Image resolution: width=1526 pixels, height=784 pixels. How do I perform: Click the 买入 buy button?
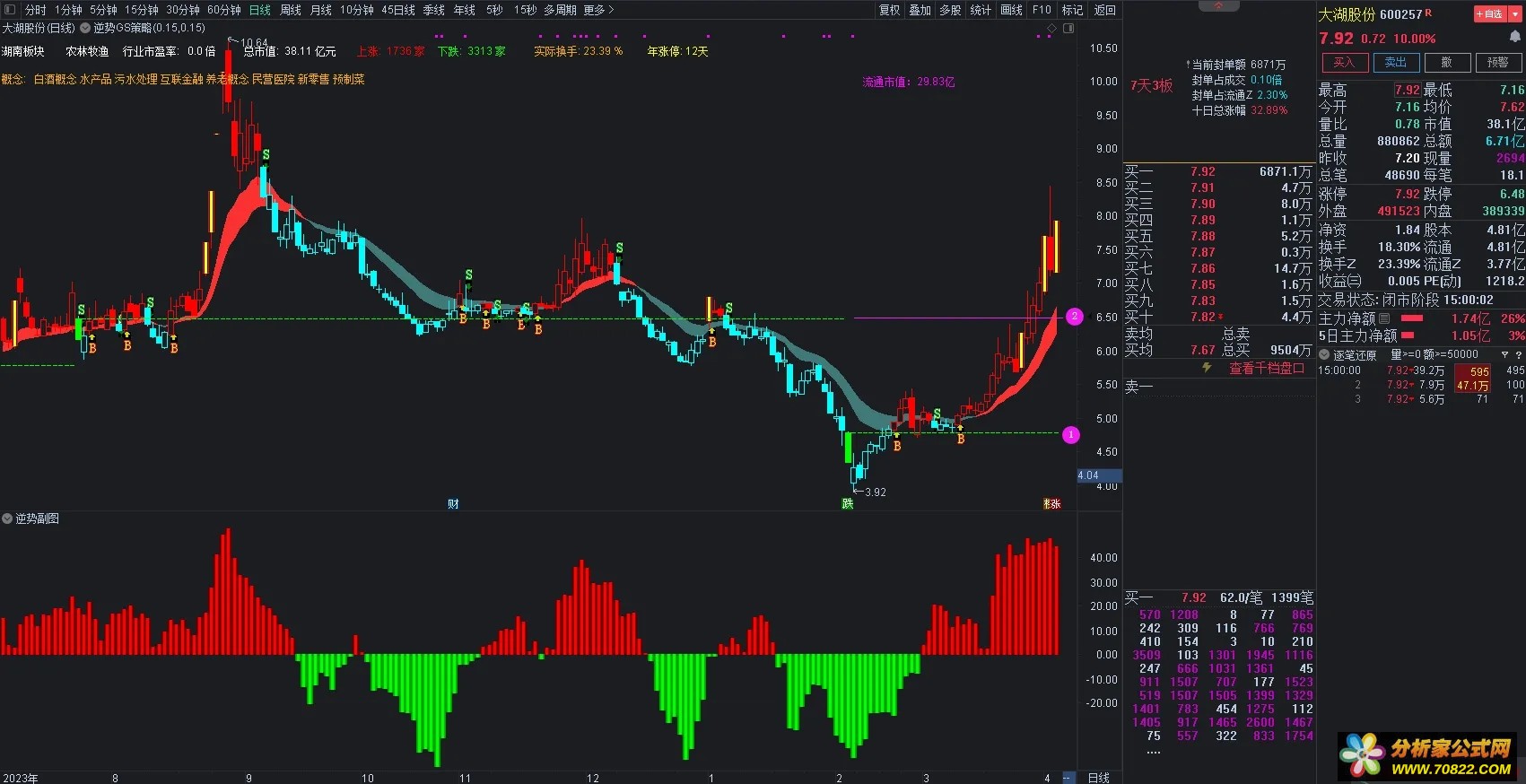[1344, 63]
